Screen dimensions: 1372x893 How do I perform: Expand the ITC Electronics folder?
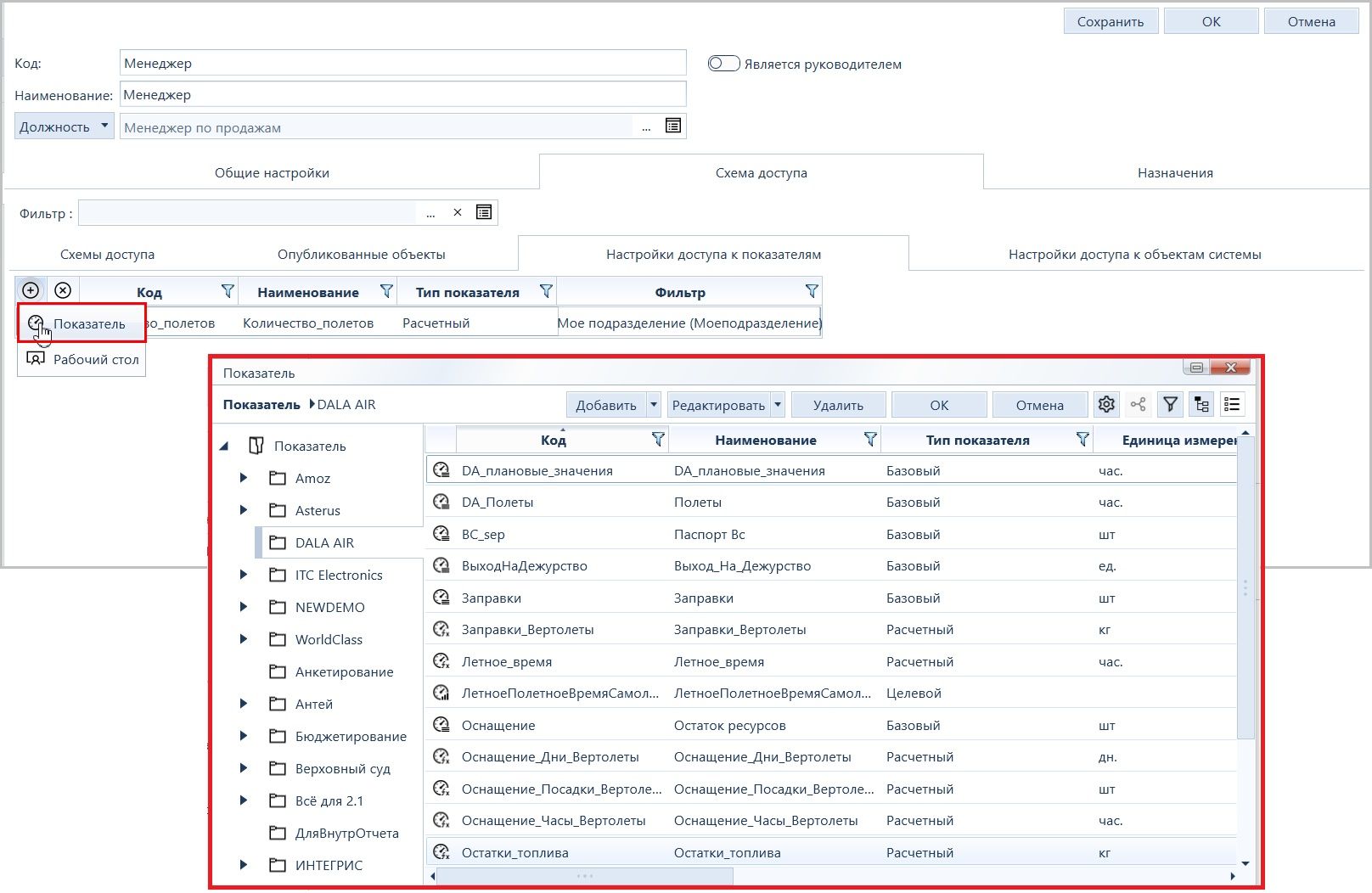point(244,575)
